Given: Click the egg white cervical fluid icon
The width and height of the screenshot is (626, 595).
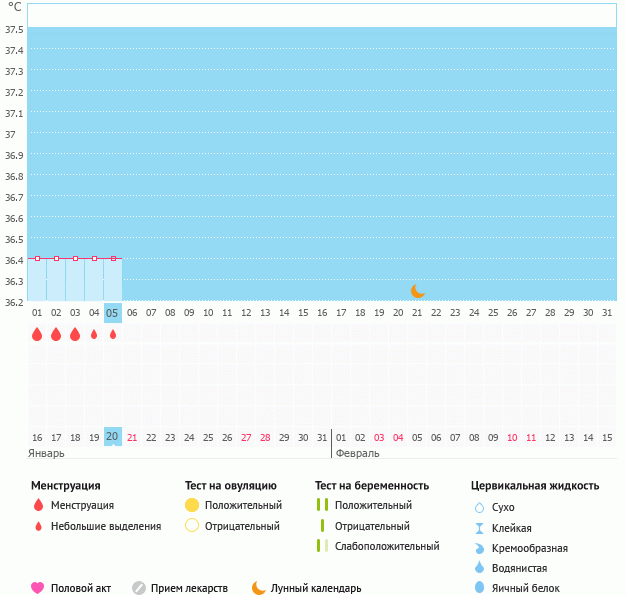Looking at the screenshot, I should pos(479,588).
